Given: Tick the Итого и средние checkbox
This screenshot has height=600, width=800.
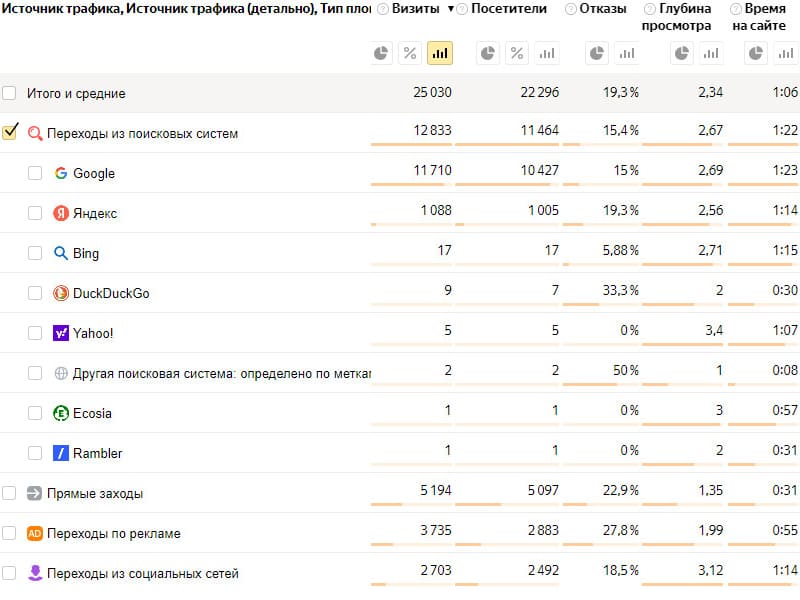Looking at the screenshot, I should click(x=9, y=93).
